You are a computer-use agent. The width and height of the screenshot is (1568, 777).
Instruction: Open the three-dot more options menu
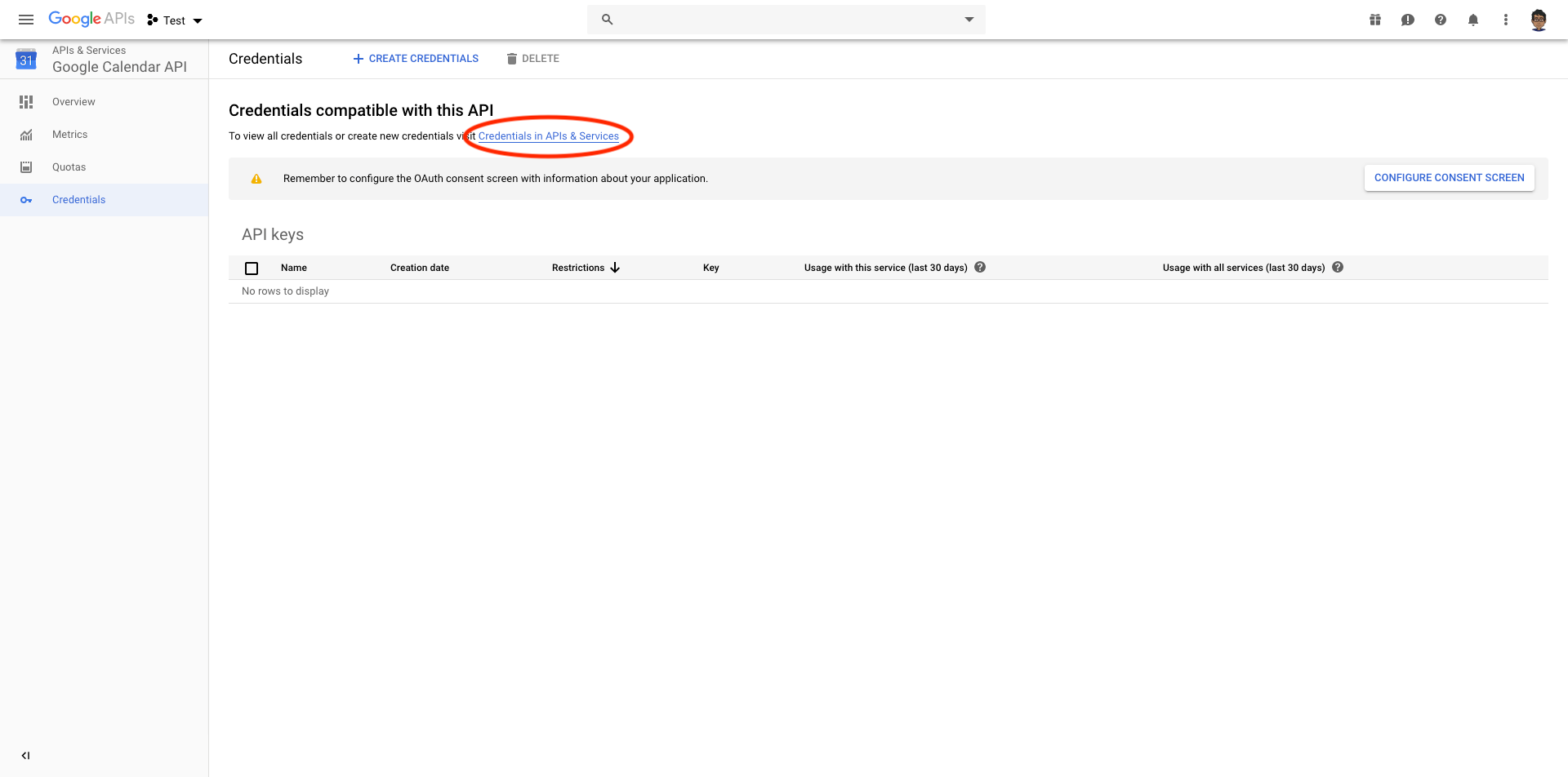(x=1506, y=20)
